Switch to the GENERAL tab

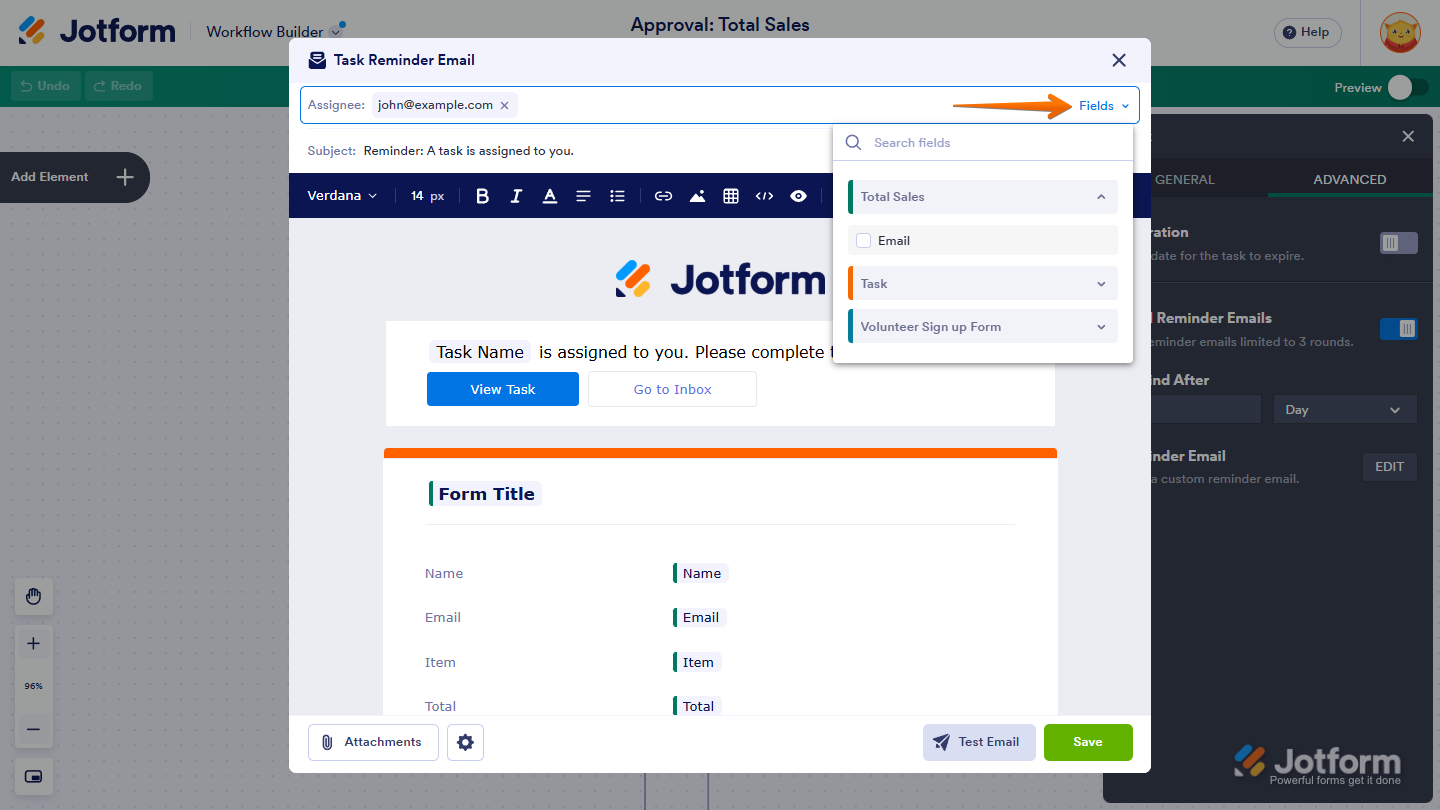click(x=1185, y=180)
